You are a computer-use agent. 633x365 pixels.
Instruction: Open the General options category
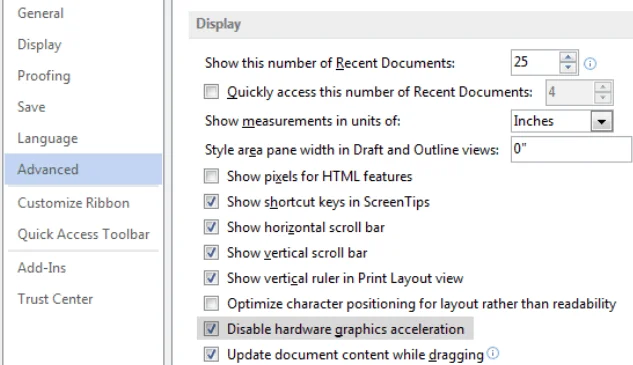40,13
